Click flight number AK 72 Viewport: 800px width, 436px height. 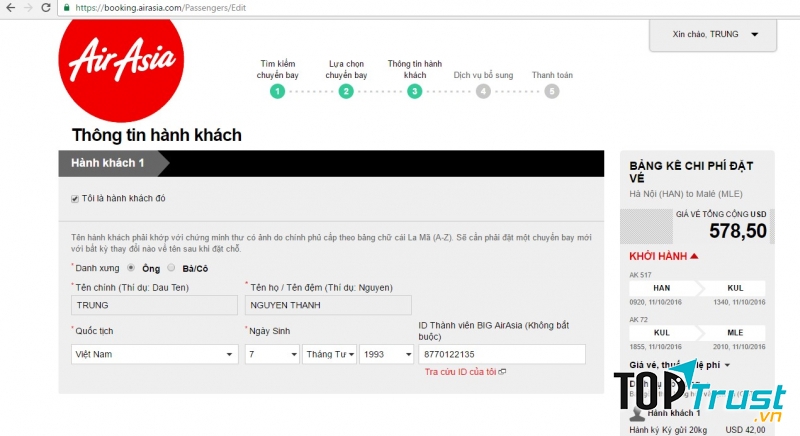click(x=638, y=320)
